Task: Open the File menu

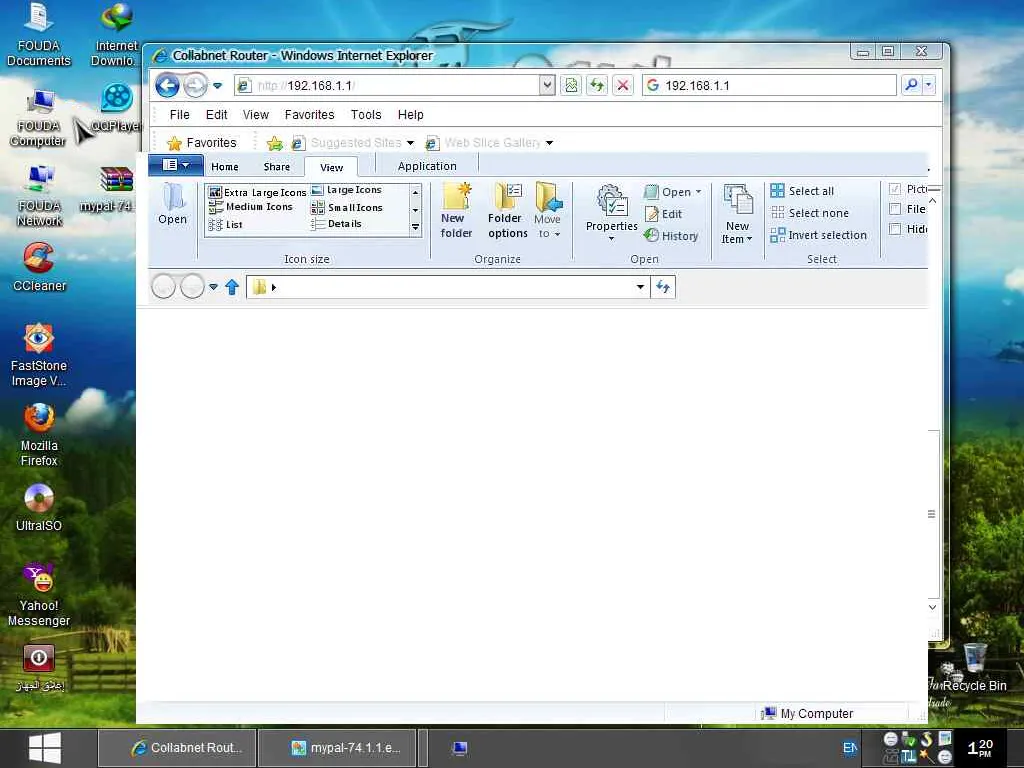Action: tap(180, 114)
